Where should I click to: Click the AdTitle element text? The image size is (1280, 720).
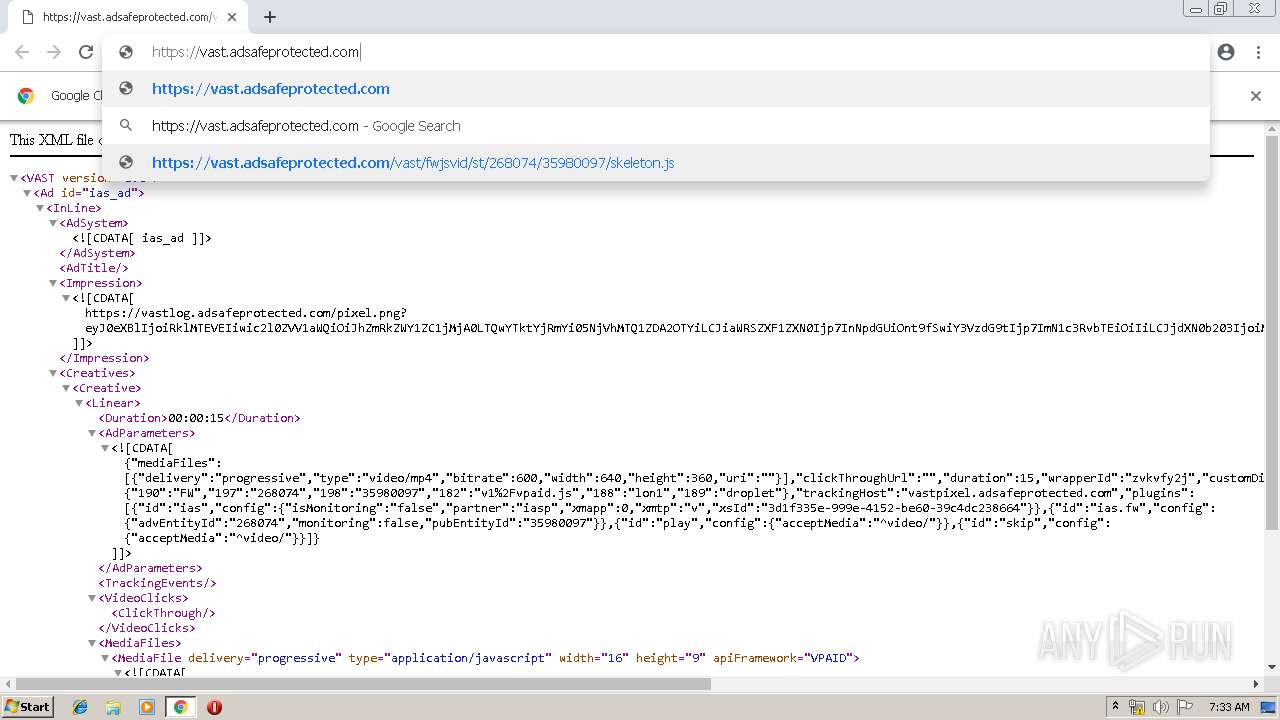coord(94,268)
